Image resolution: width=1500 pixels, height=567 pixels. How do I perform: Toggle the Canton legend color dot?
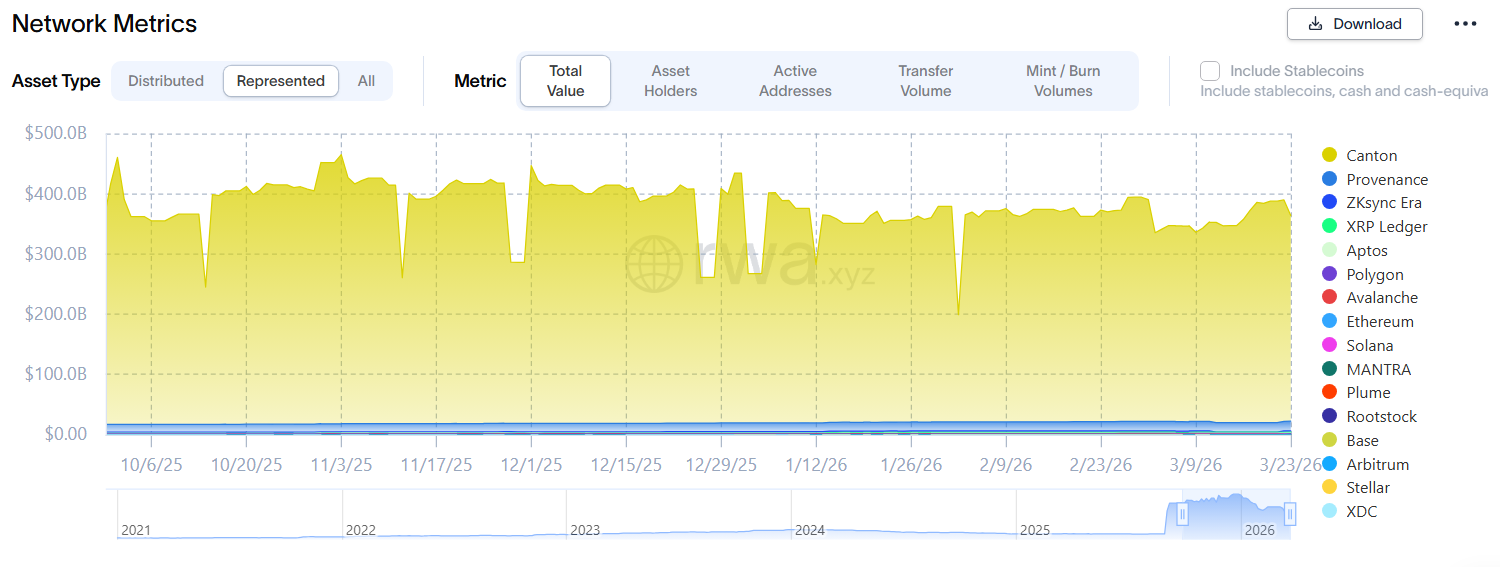point(1329,155)
